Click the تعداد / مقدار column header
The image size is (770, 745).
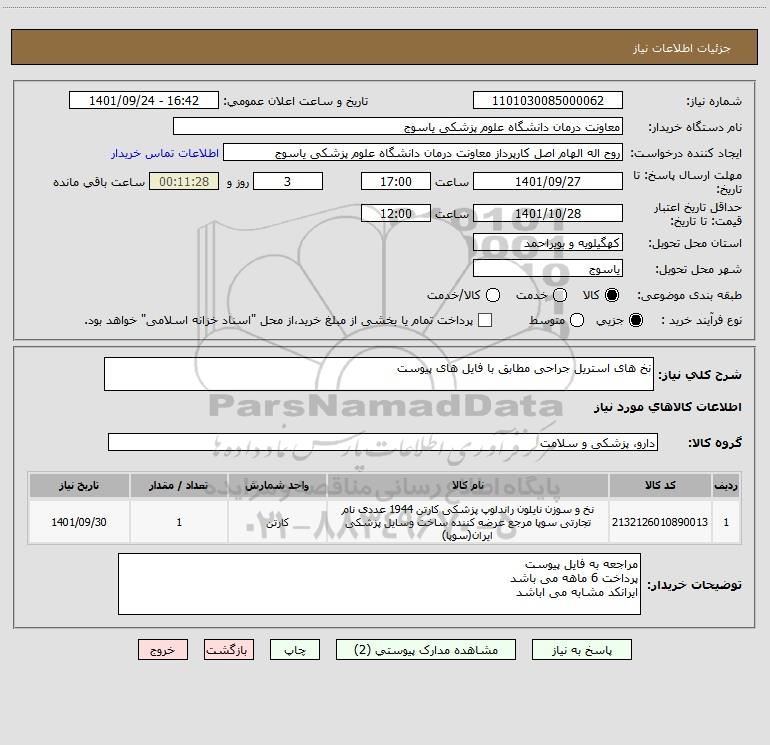[179, 485]
